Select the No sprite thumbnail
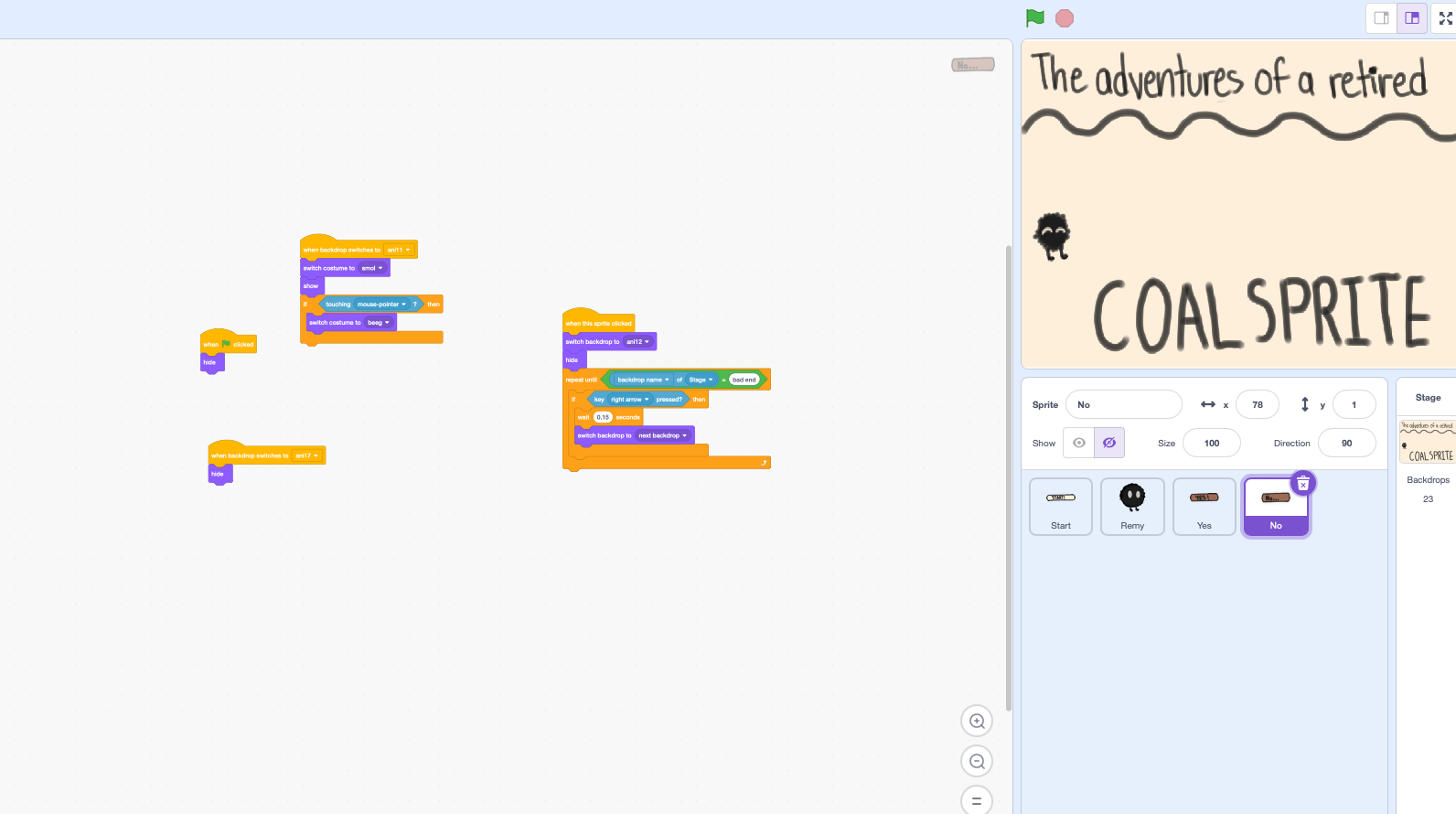This screenshot has width=1456, height=814. point(1276,507)
